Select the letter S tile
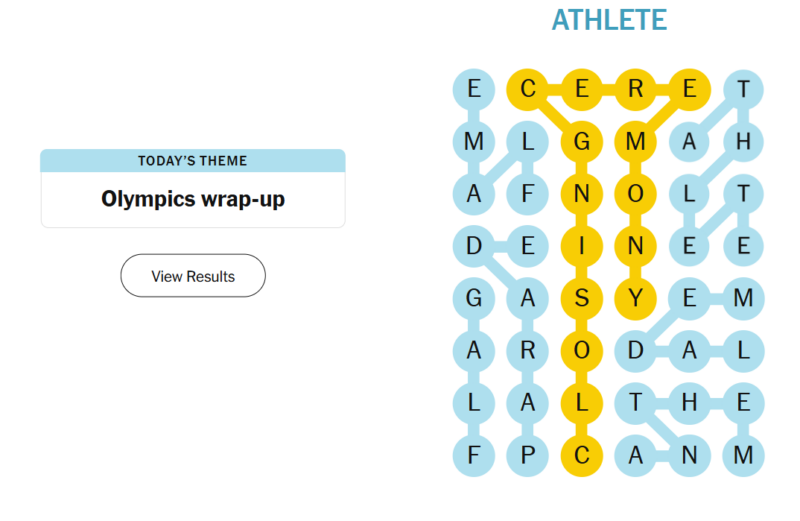 [x=581, y=297]
